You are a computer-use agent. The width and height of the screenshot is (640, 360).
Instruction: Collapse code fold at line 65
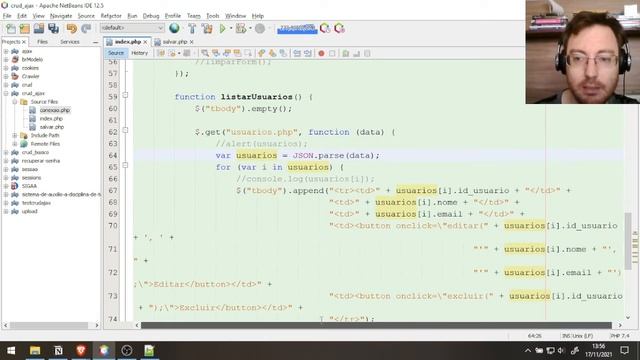(x=125, y=165)
